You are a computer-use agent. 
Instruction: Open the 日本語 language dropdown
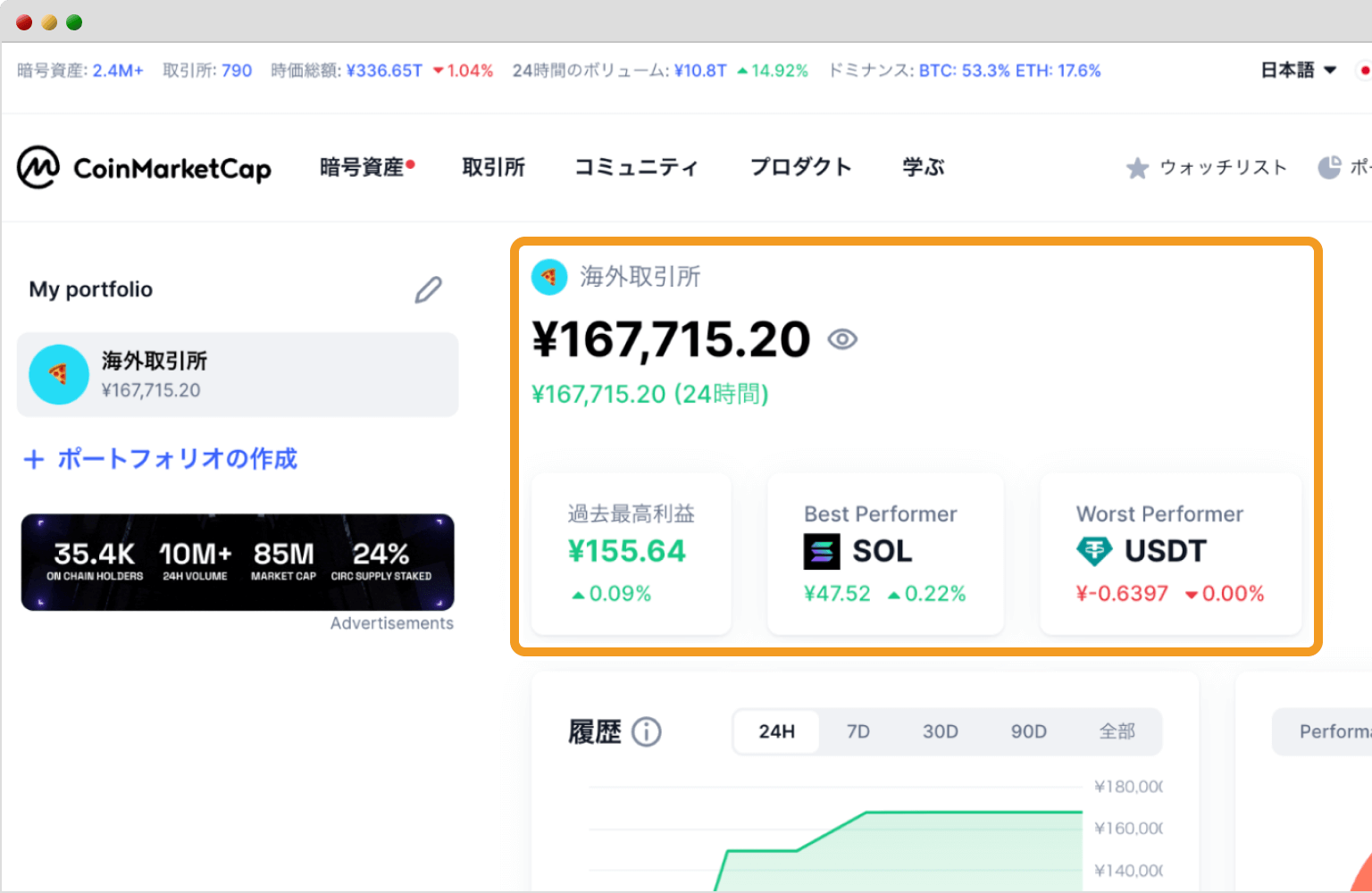coord(1298,70)
